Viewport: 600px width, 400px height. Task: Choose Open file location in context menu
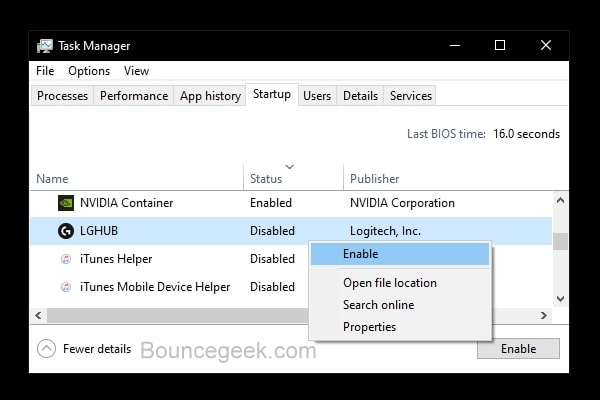tap(400, 283)
